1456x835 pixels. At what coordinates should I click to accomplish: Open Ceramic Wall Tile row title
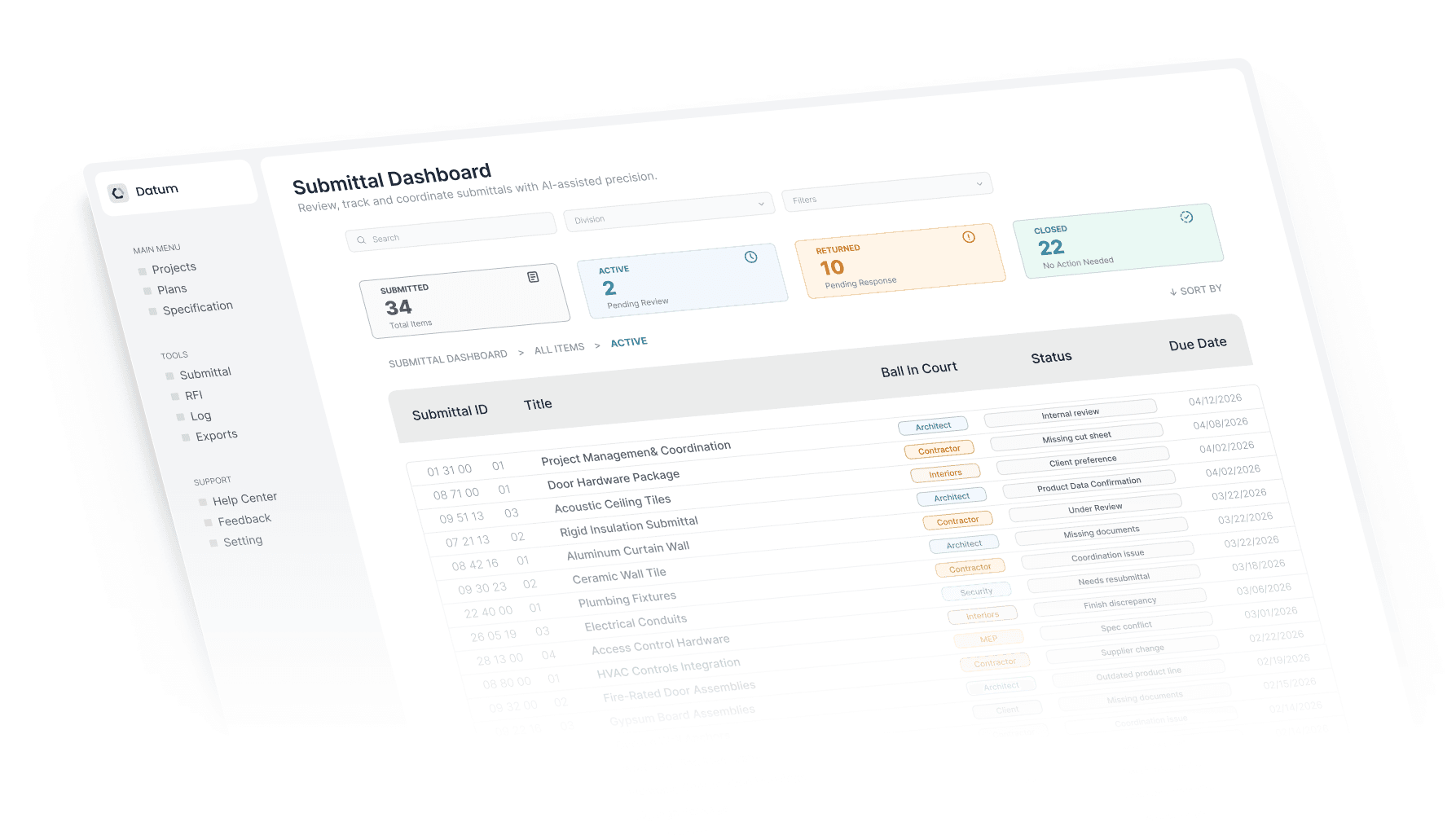click(619, 575)
